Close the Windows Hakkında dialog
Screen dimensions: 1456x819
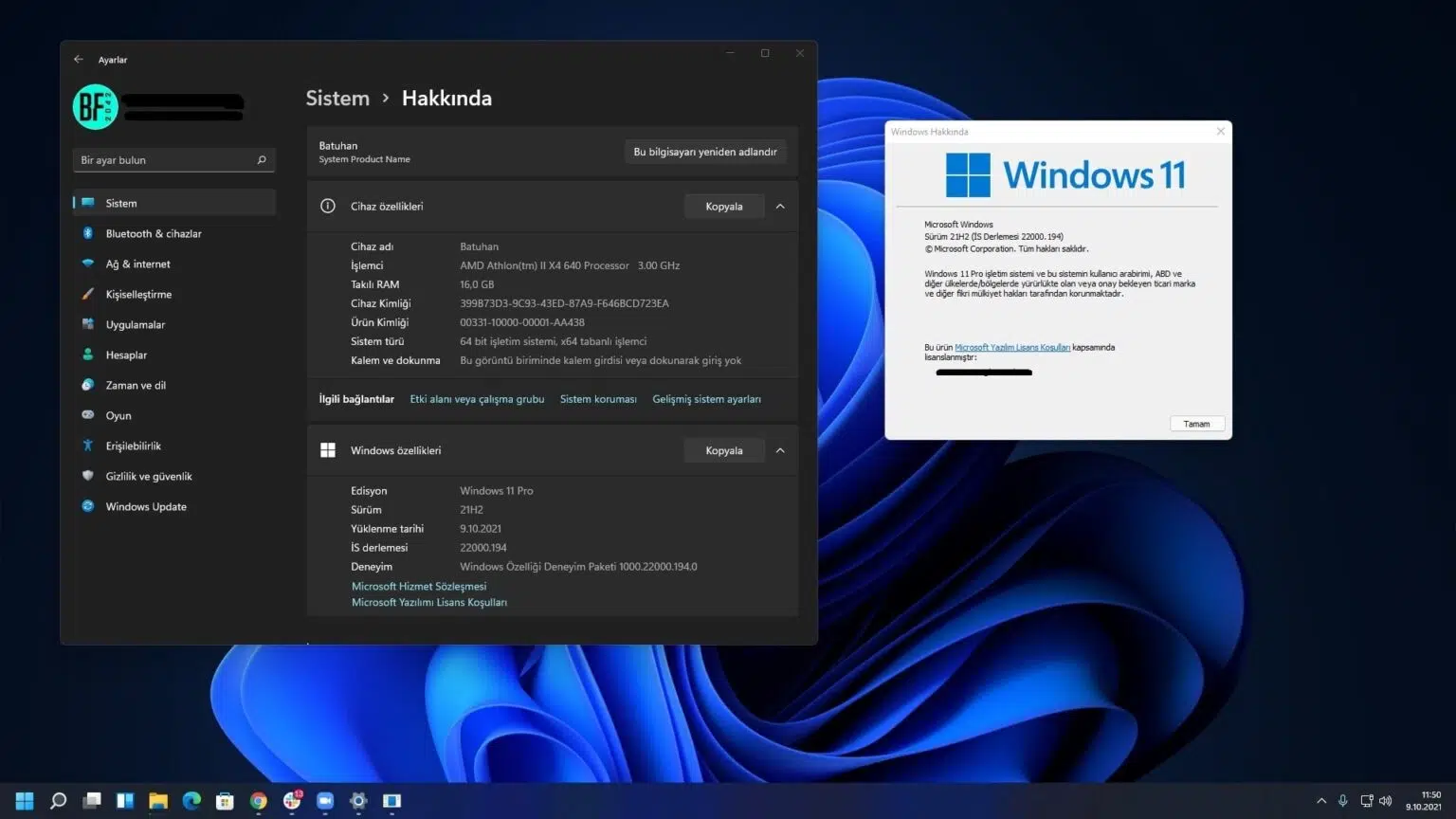pyautogui.click(x=1221, y=132)
